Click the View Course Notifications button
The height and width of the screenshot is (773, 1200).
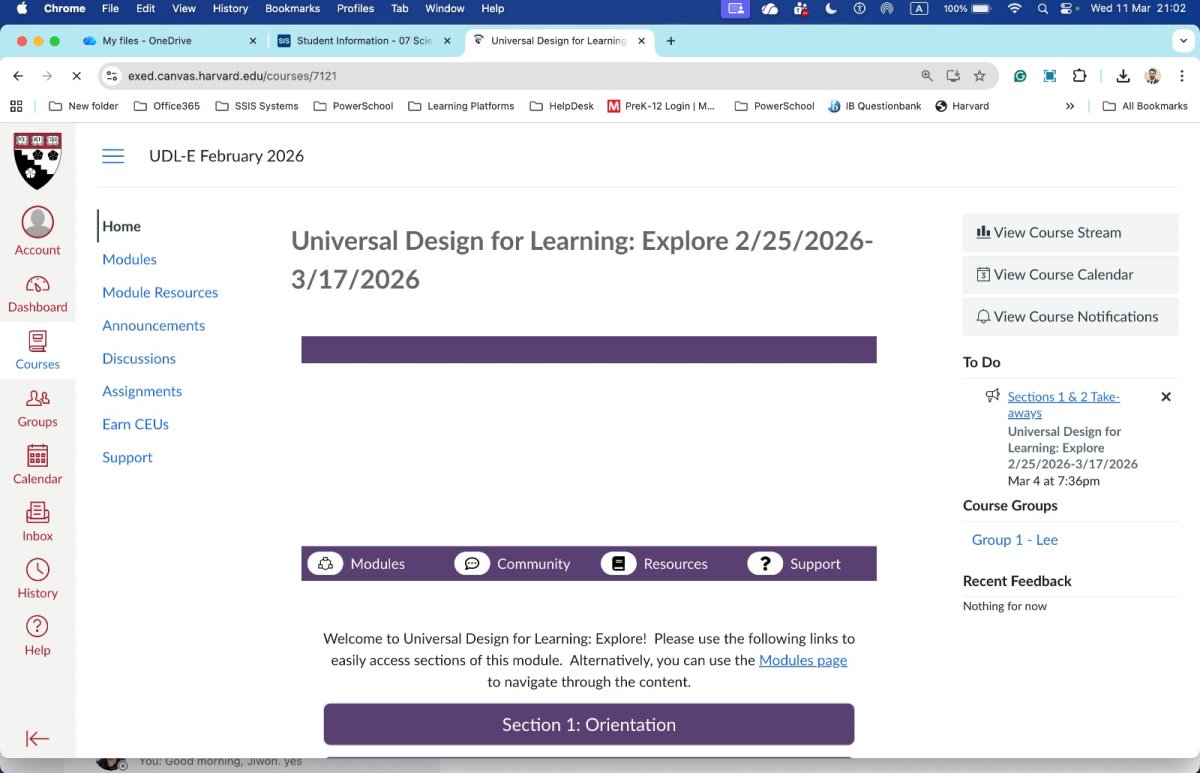[x=1070, y=316]
